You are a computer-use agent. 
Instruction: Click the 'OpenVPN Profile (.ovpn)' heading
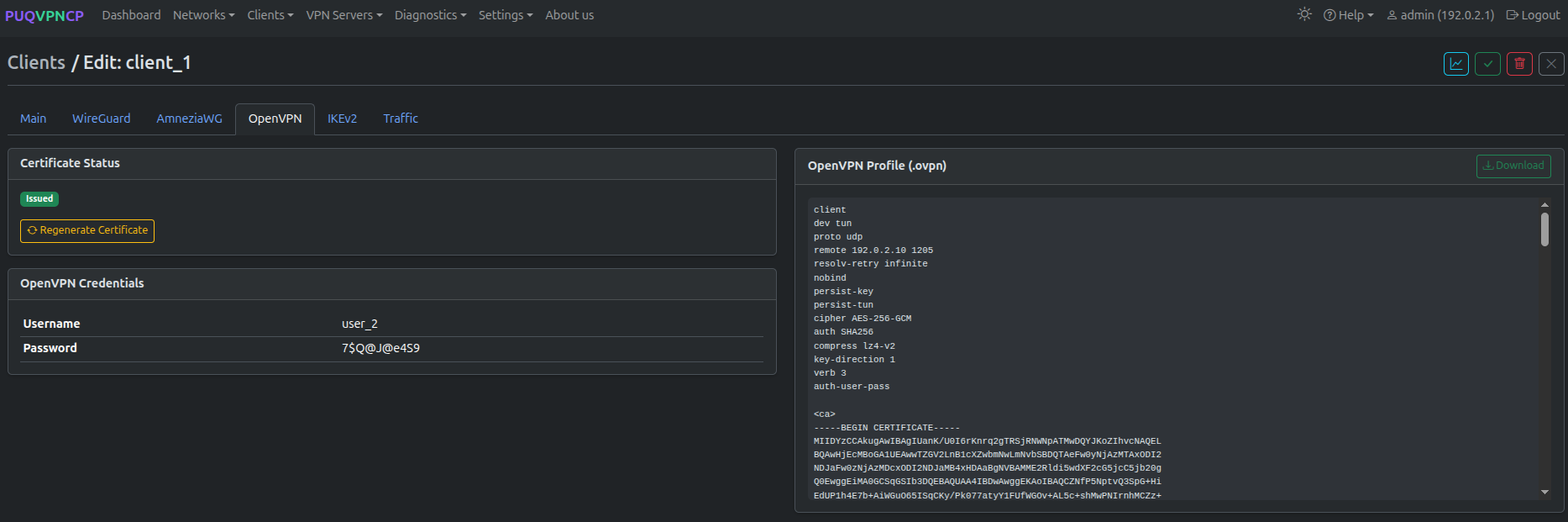(877, 166)
